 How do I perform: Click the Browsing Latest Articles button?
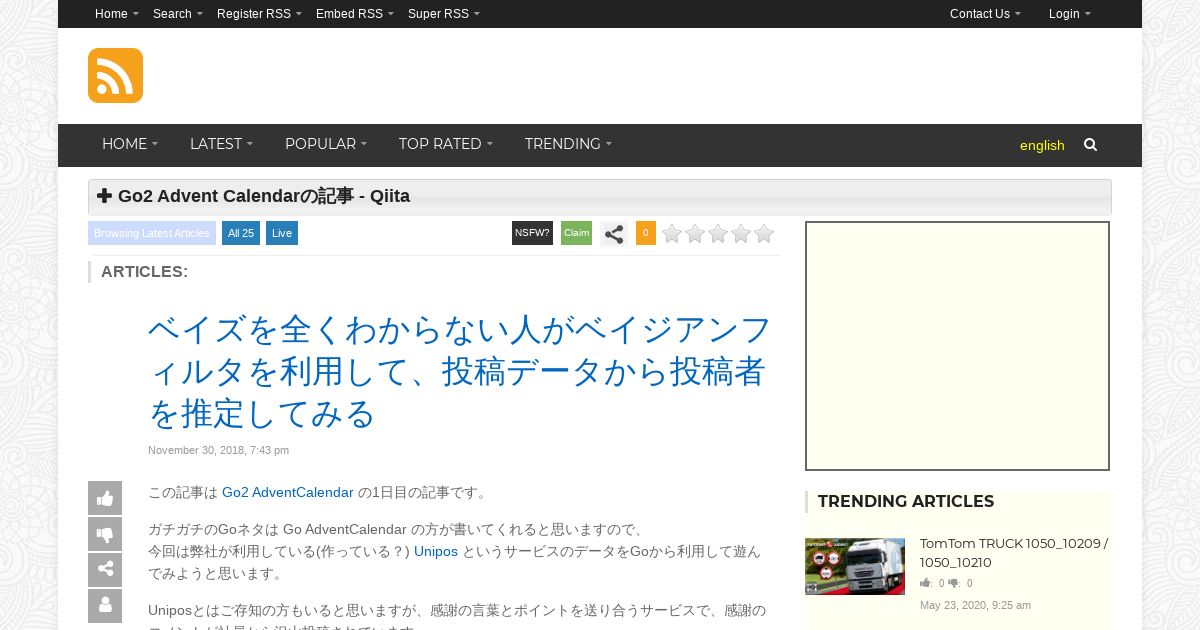point(152,233)
